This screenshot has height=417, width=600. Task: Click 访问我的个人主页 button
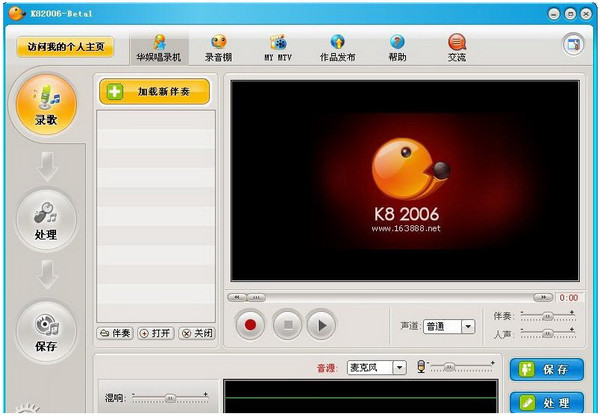click(65, 47)
